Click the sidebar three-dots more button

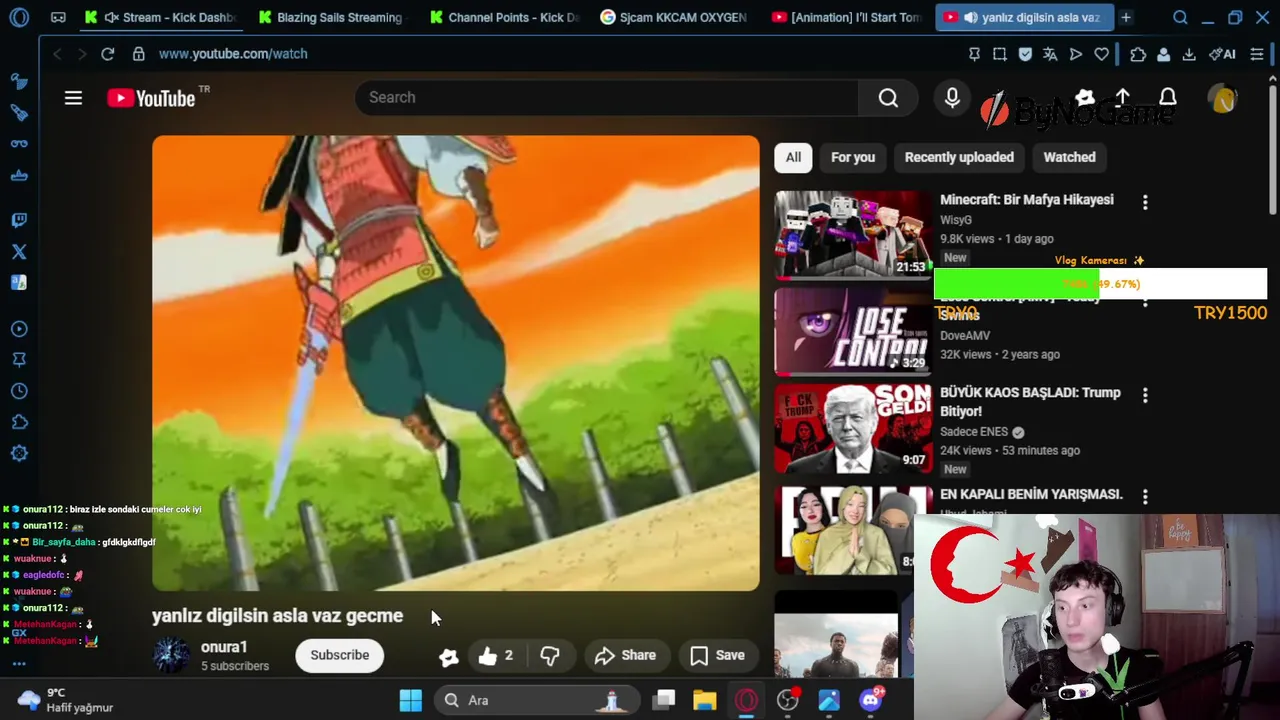click(x=19, y=663)
